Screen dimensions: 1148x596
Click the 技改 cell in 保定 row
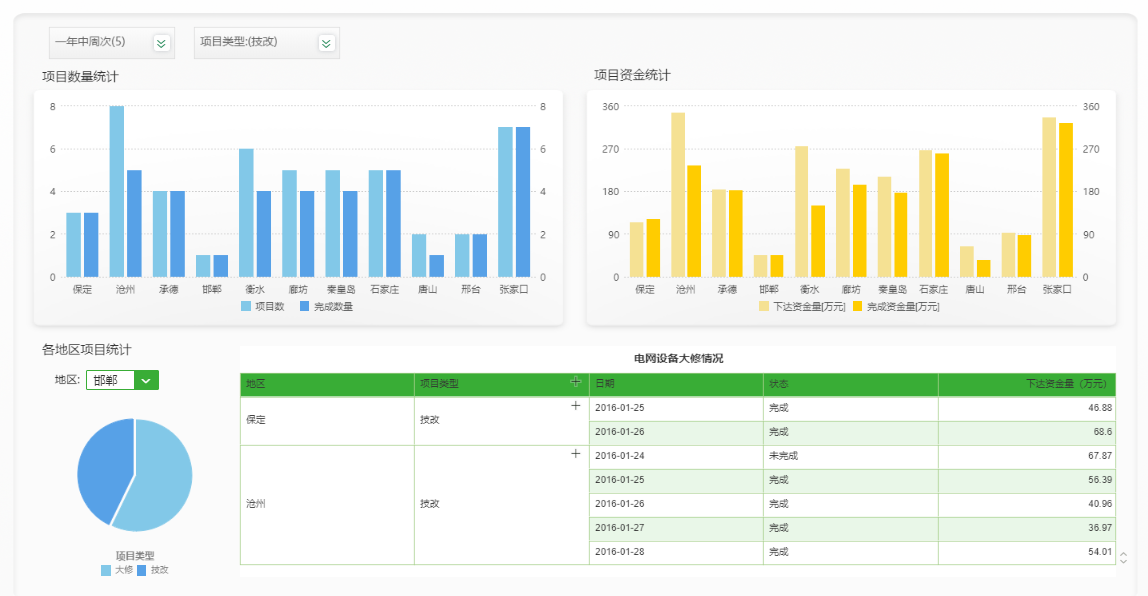coord(502,420)
